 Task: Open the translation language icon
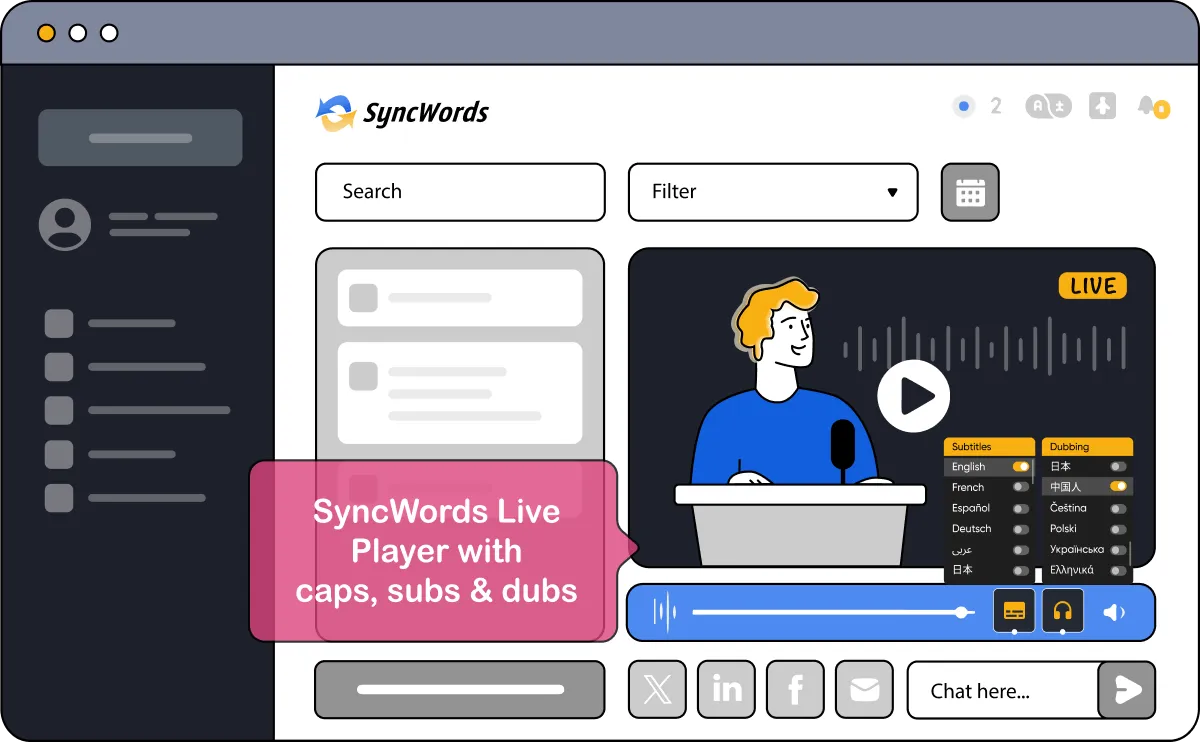(x=1048, y=106)
